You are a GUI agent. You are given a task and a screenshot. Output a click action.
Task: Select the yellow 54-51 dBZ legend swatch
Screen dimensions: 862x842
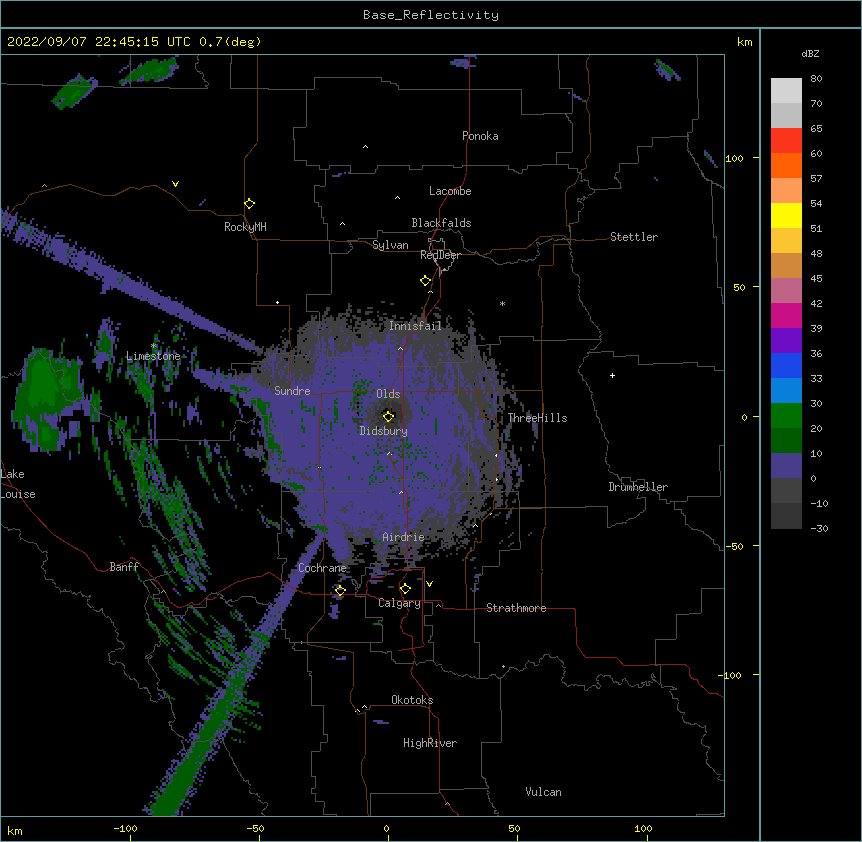(x=786, y=215)
